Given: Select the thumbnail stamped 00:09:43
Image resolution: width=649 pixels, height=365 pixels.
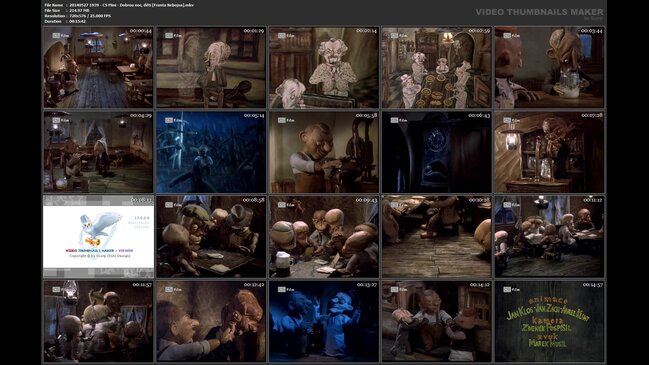Looking at the screenshot, I should [x=324, y=237].
